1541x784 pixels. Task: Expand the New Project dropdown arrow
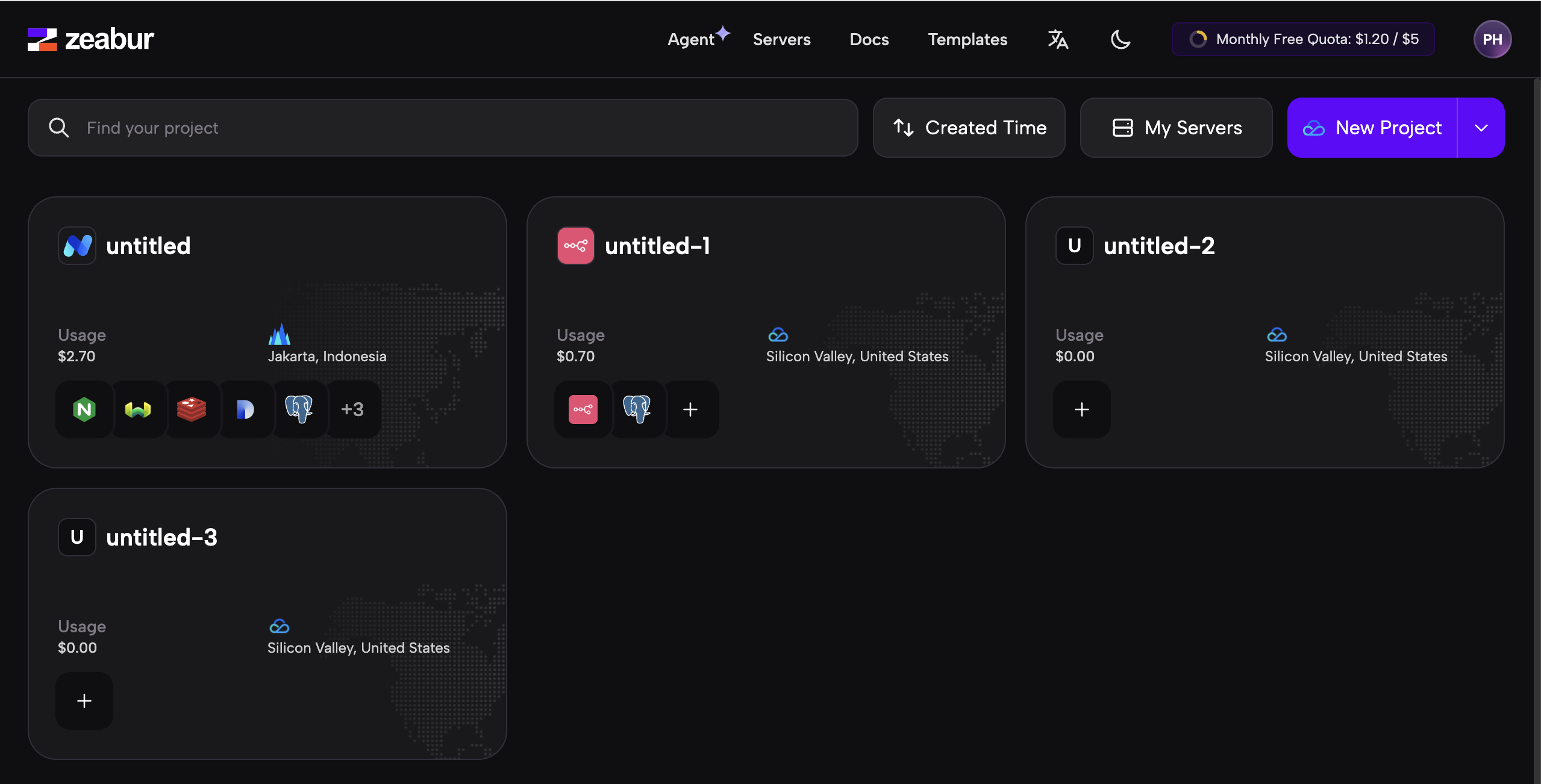(1481, 128)
